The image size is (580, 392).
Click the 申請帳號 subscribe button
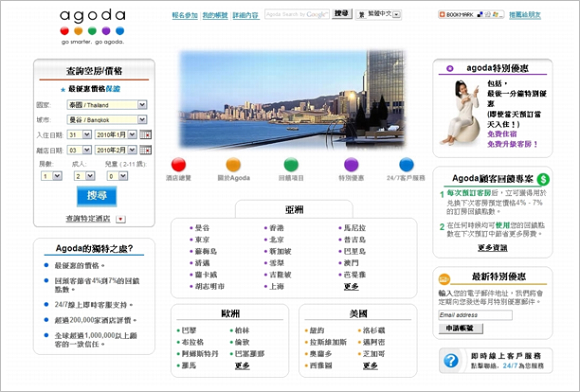461,328
